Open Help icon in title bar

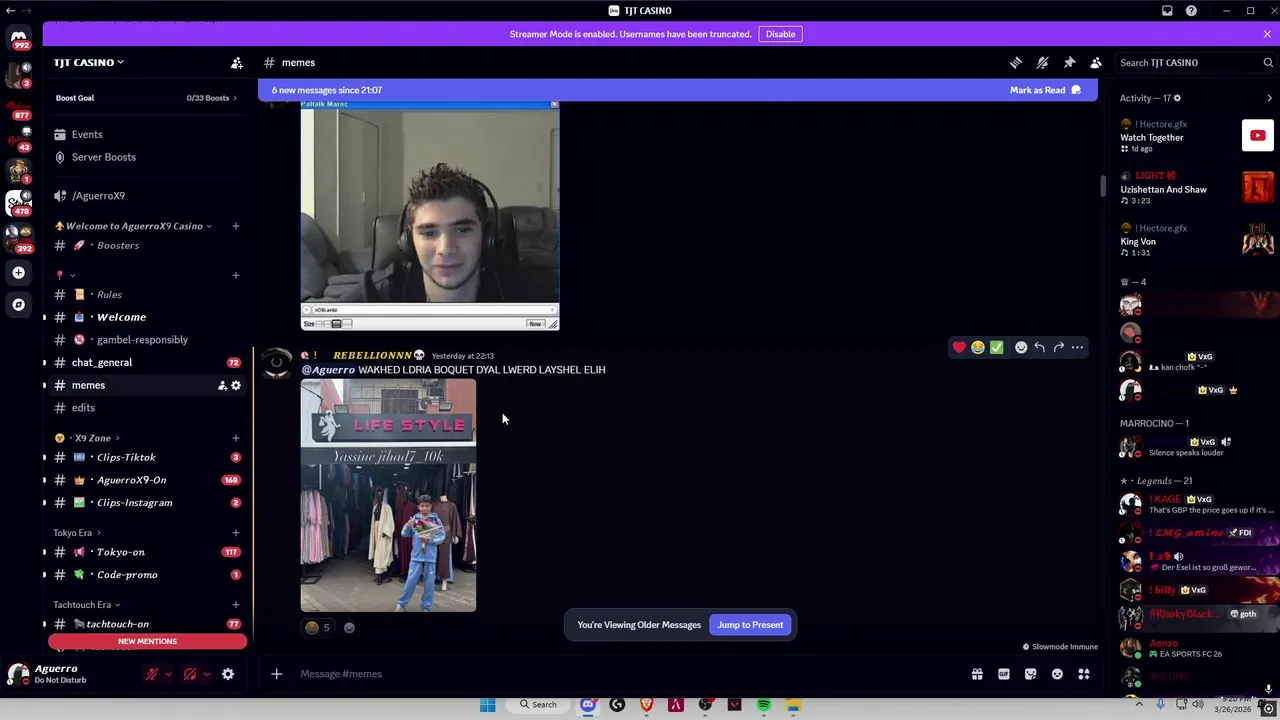coord(1191,11)
